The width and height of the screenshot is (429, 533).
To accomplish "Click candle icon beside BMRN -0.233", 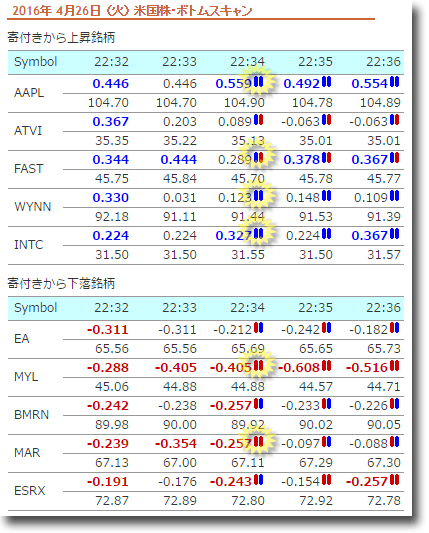I will pos(326,404).
